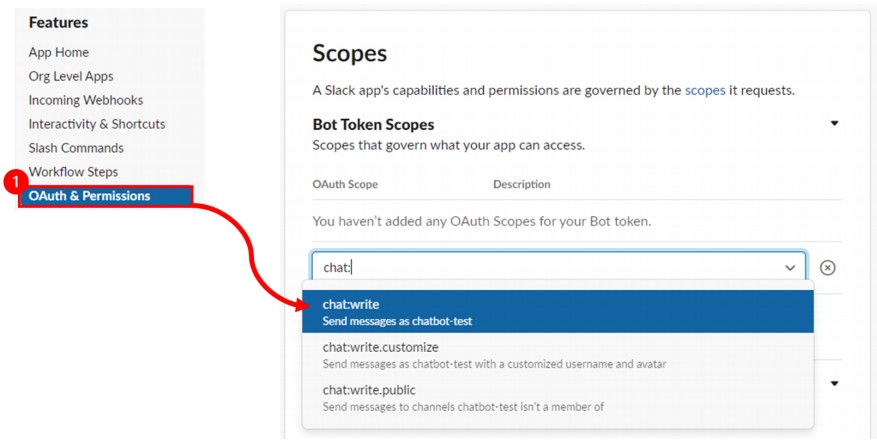This screenshot has height=448, width=877.
Task: Expand the section arrow below the scope list
Action: coord(834,383)
